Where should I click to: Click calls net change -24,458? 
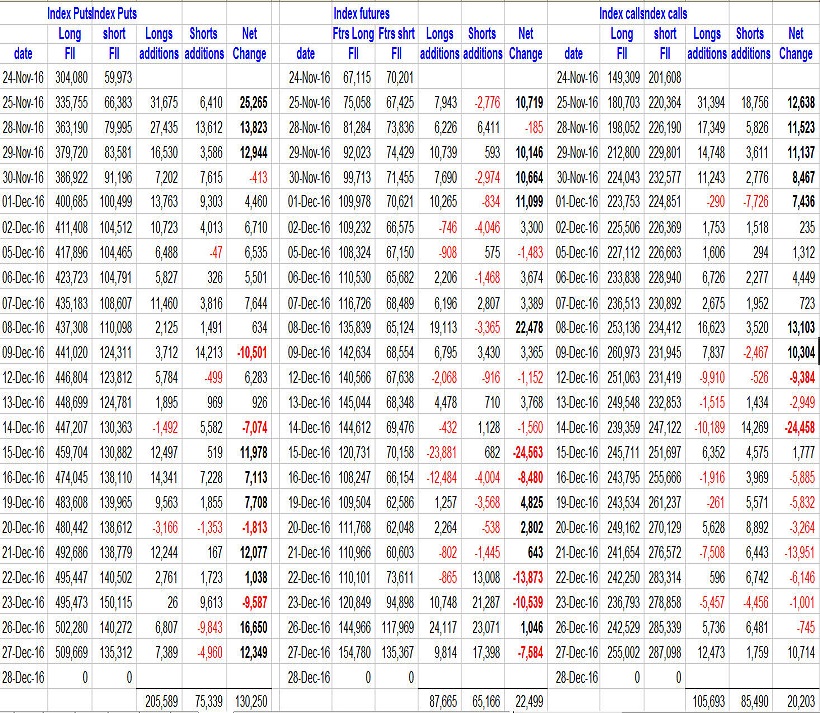pos(800,428)
